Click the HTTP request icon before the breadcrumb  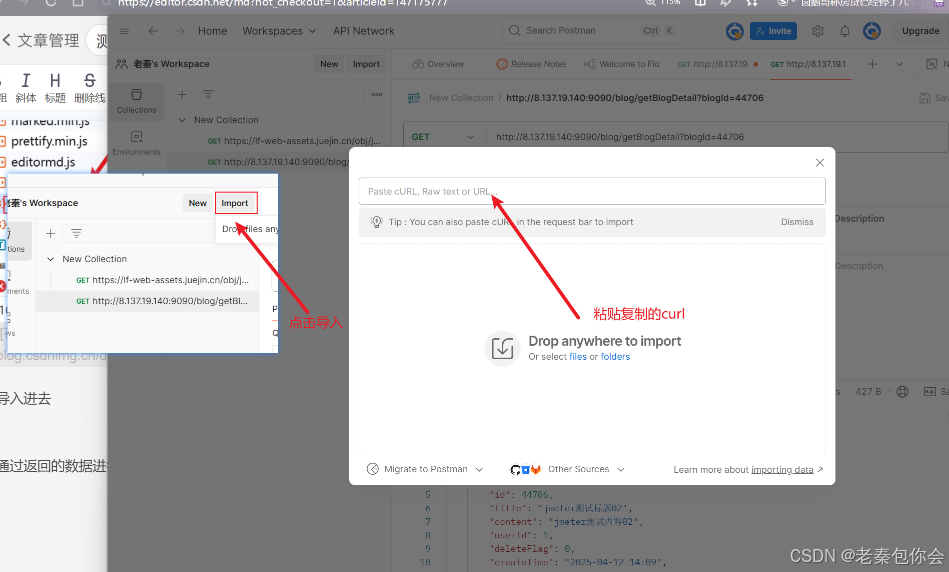(x=414, y=98)
